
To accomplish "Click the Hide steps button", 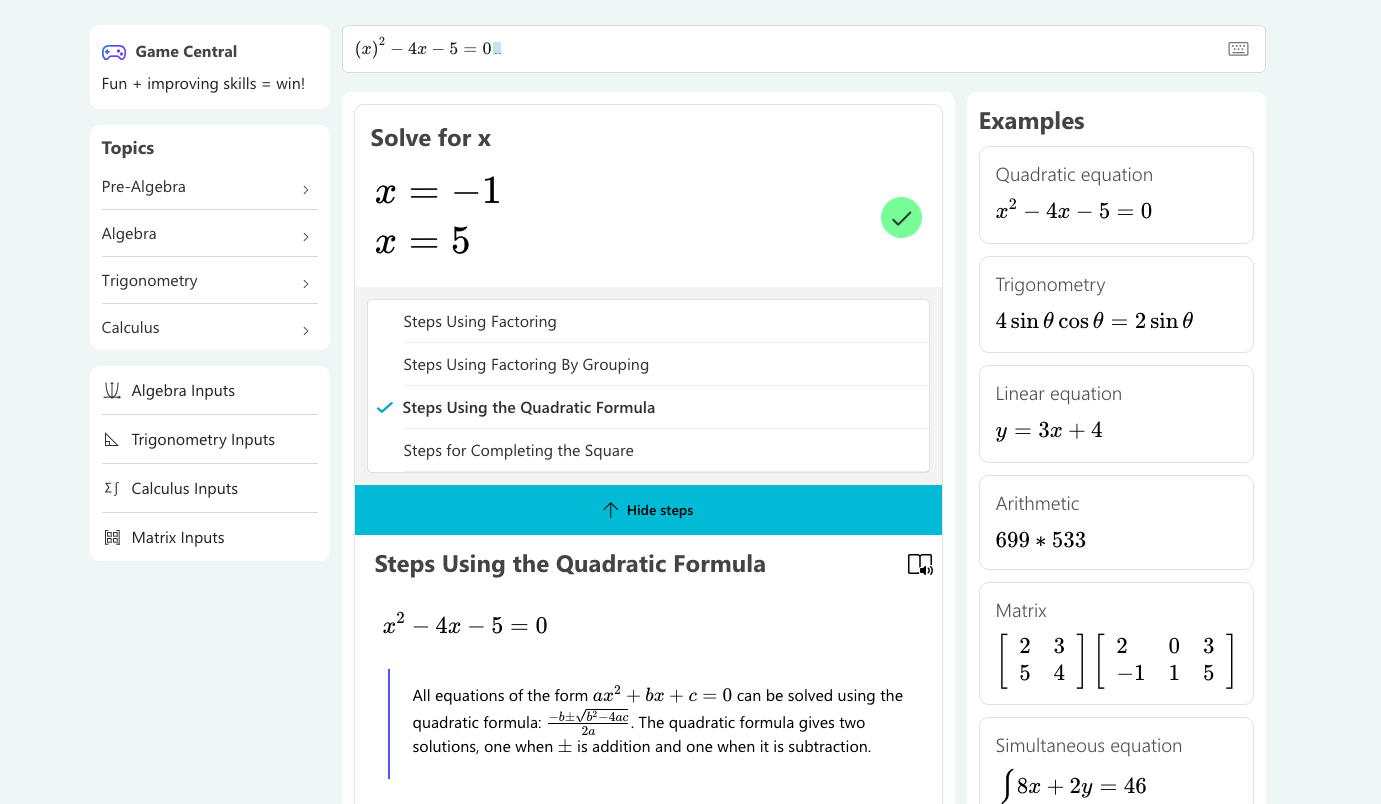I will point(648,510).
